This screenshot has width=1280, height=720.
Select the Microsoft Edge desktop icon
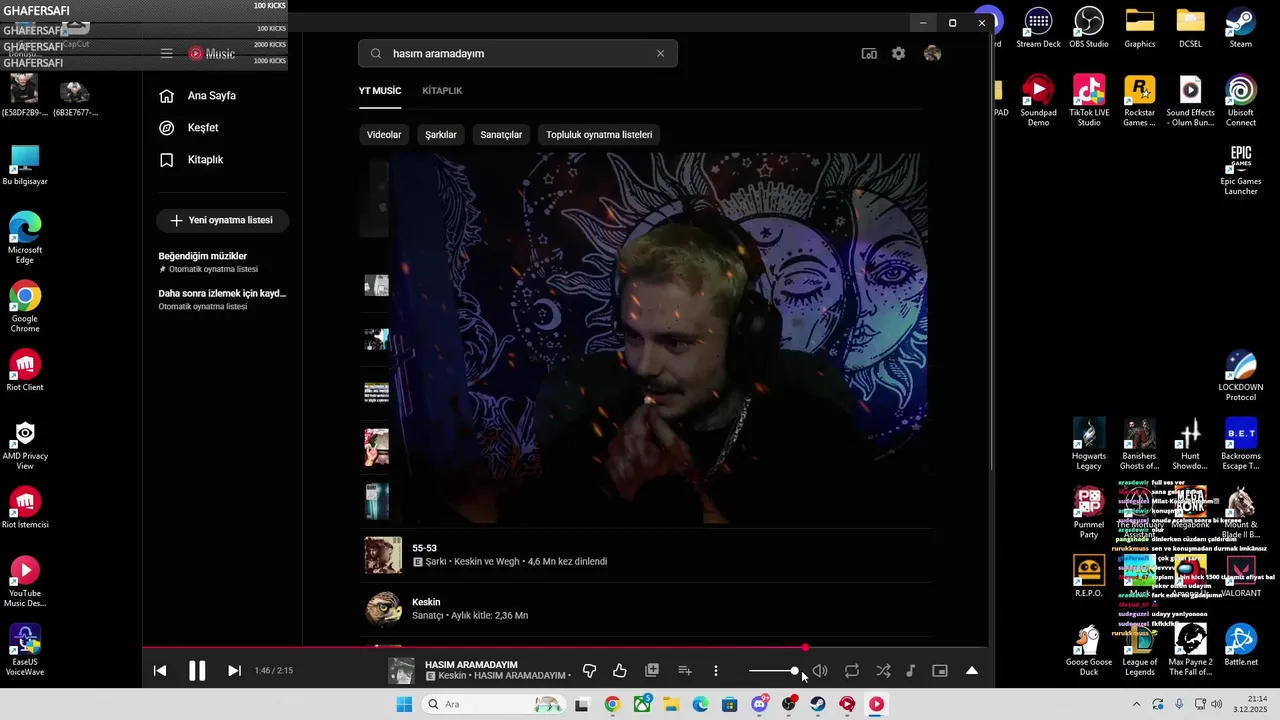pyautogui.click(x=25, y=238)
